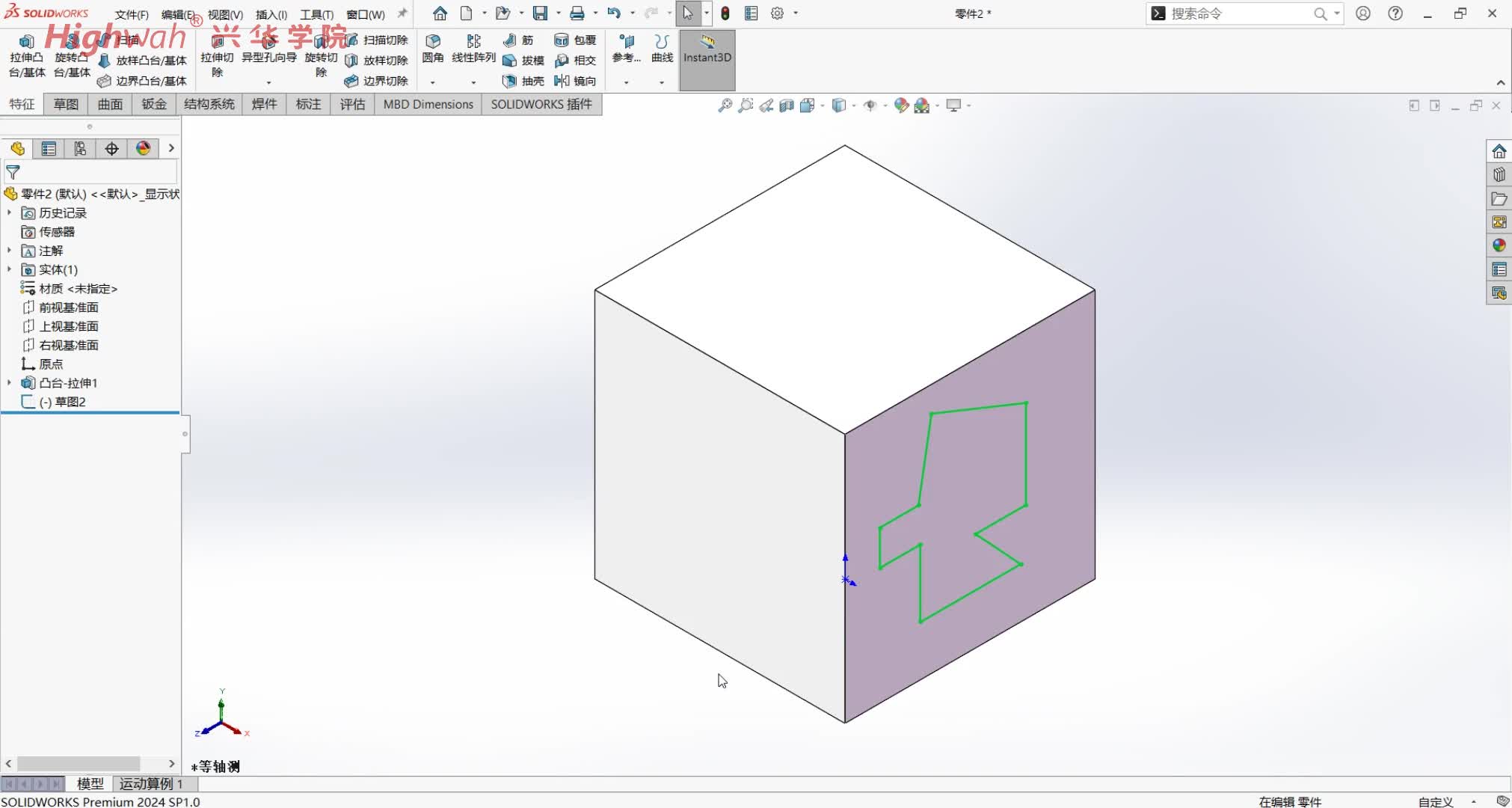Toggle Hide/Show Items eye icon
The width and height of the screenshot is (1512, 808).
tap(870, 105)
